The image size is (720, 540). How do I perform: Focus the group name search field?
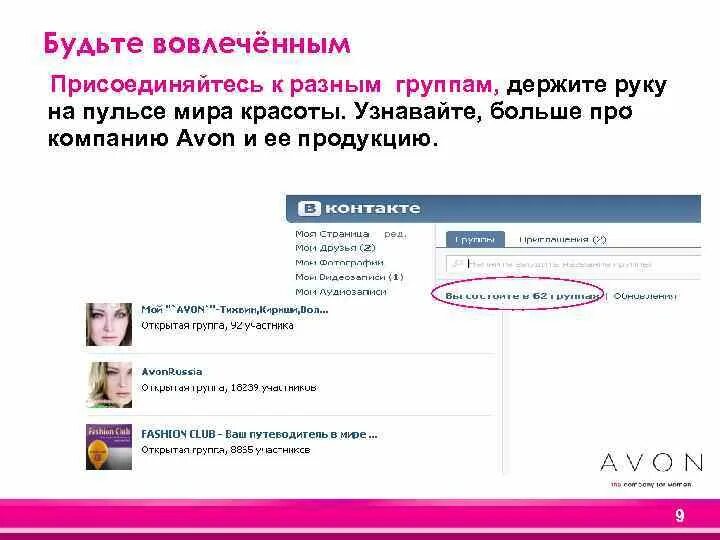click(x=573, y=264)
